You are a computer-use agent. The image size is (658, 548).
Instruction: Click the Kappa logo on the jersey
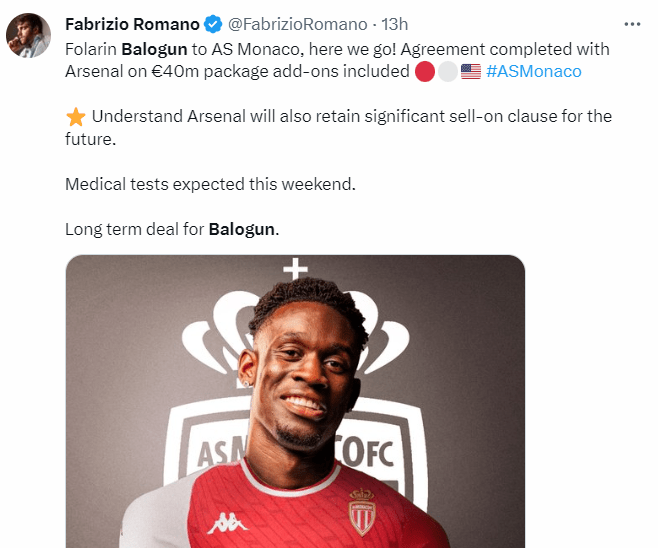pyautogui.click(x=227, y=523)
